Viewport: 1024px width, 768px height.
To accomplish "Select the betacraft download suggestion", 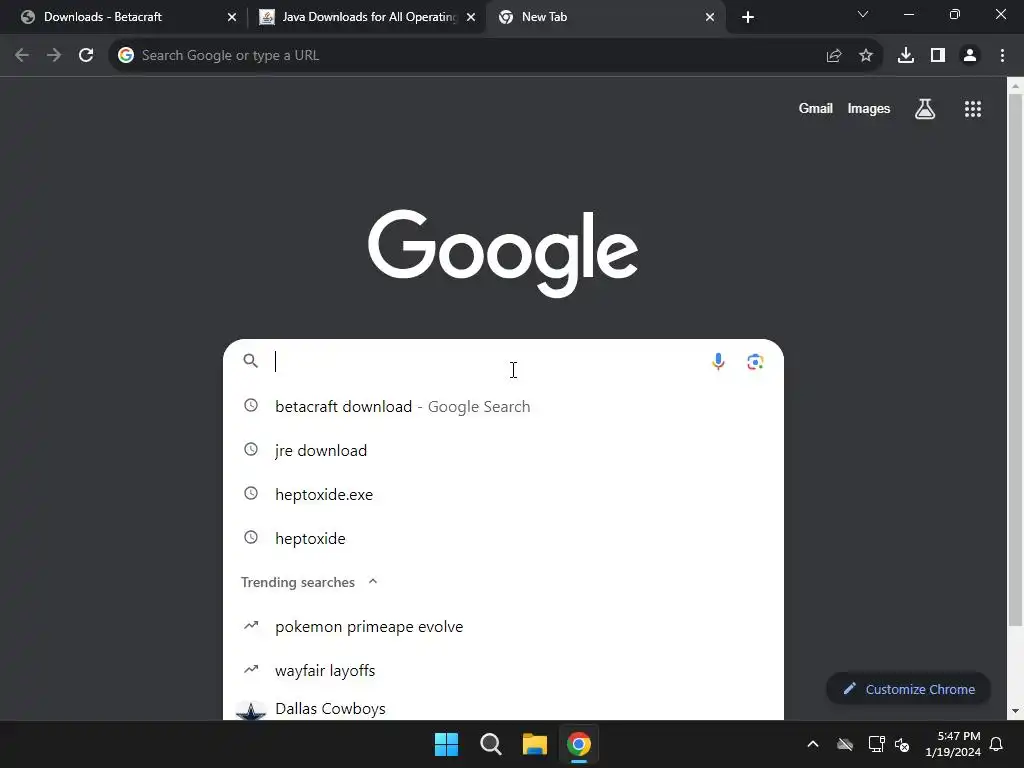I will (x=503, y=406).
